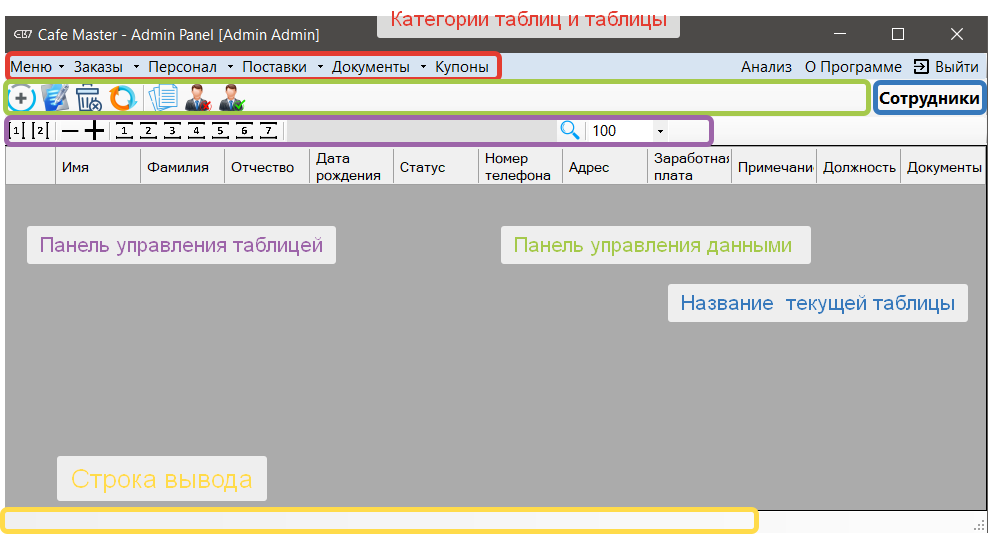Select the row style 1 icon

point(124,131)
